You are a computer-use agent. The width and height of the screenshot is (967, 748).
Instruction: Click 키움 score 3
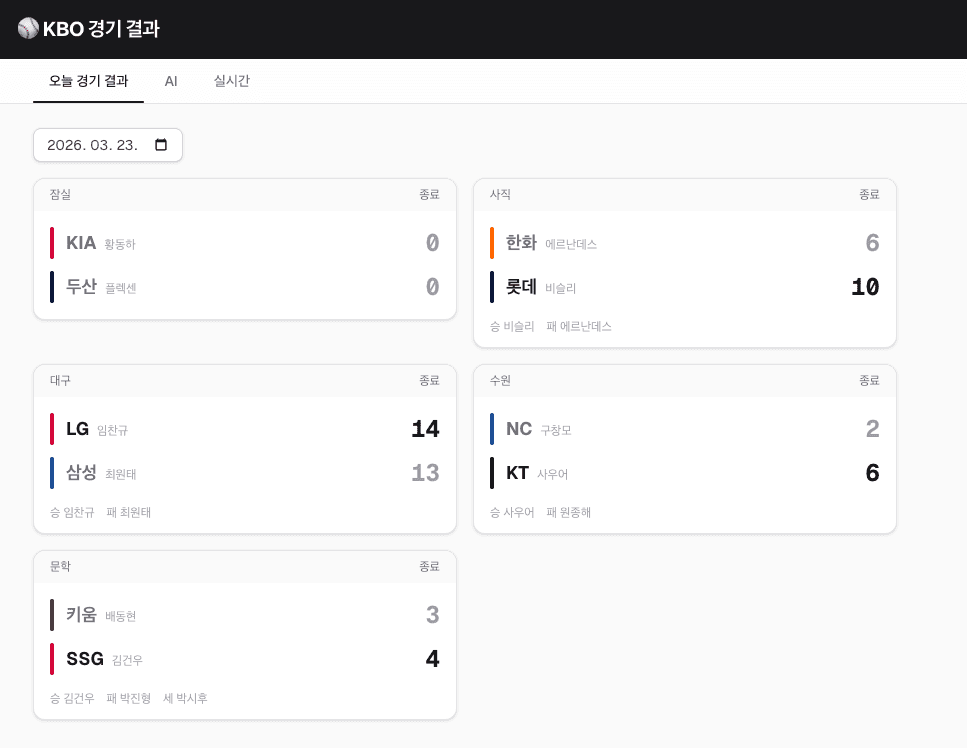[432, 615]
